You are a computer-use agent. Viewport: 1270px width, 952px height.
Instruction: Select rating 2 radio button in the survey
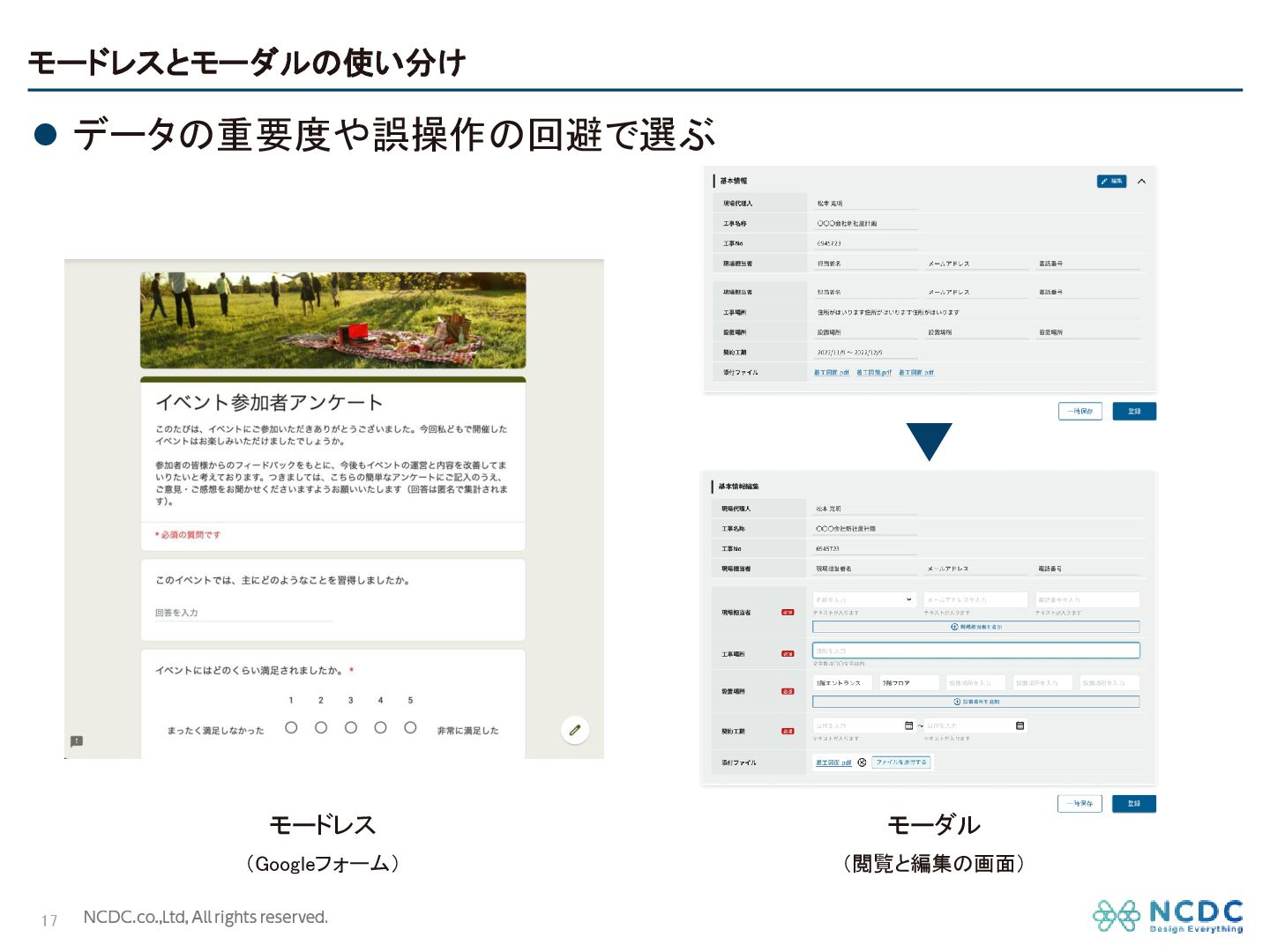click(x=321, y=727)
